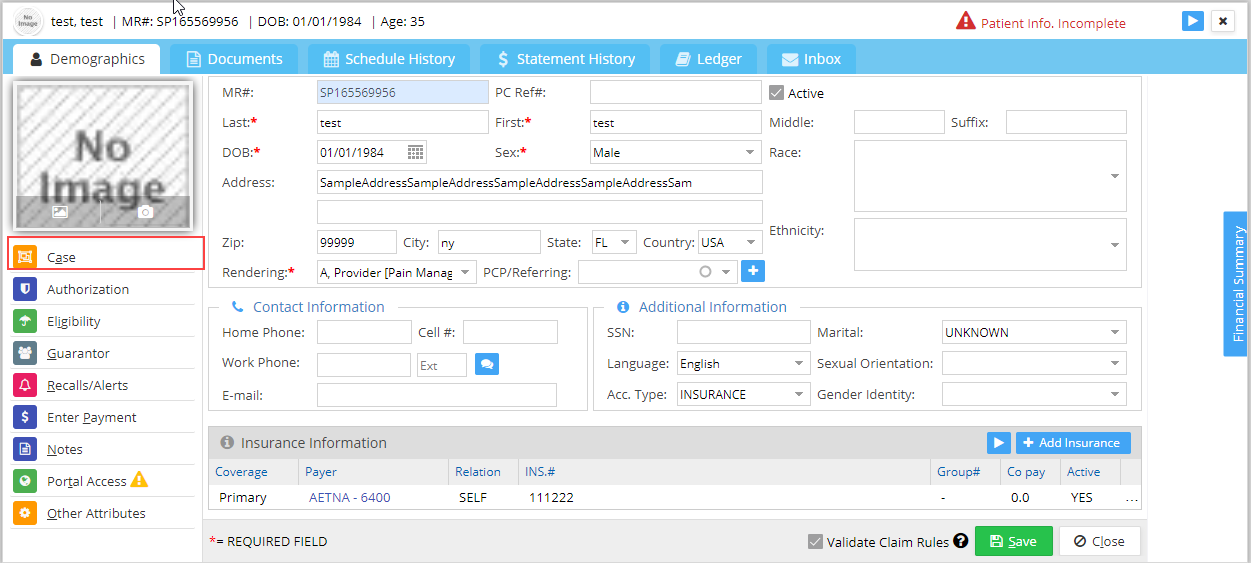Open Eligibility from the sidebar icon
1251x563 pixels.
coord(25,321)
